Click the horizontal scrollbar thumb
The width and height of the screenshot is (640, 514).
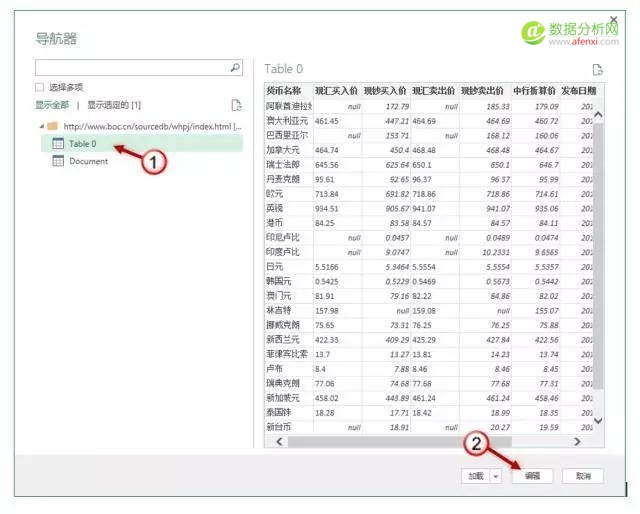click(399, 441)
